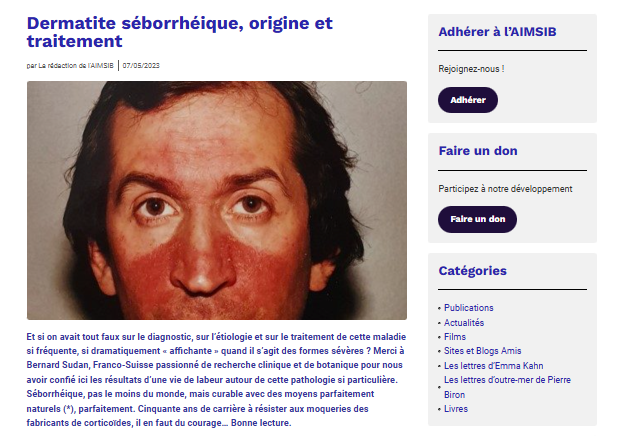Click the Participez à notre développement text

pos(505,189)
